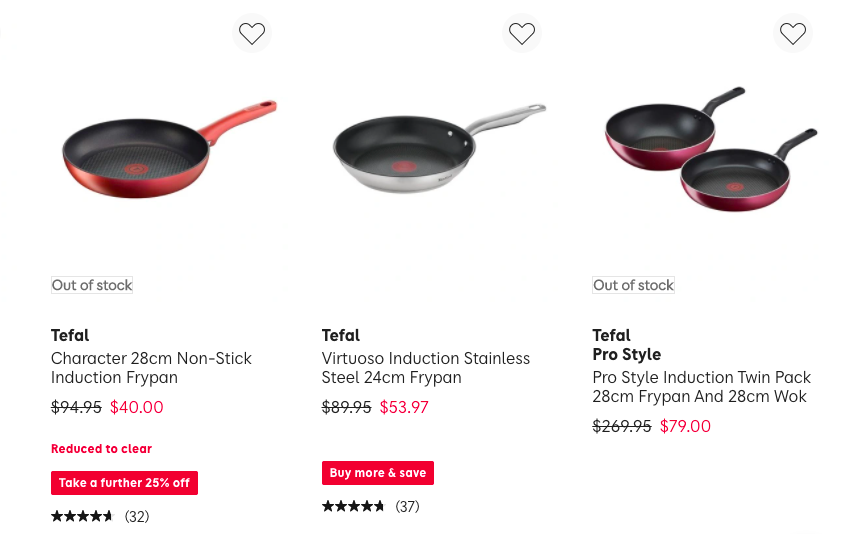Click the Tefal Pro Style brand heading
This screenshot has height=534, width=849.
pos(626,344)
